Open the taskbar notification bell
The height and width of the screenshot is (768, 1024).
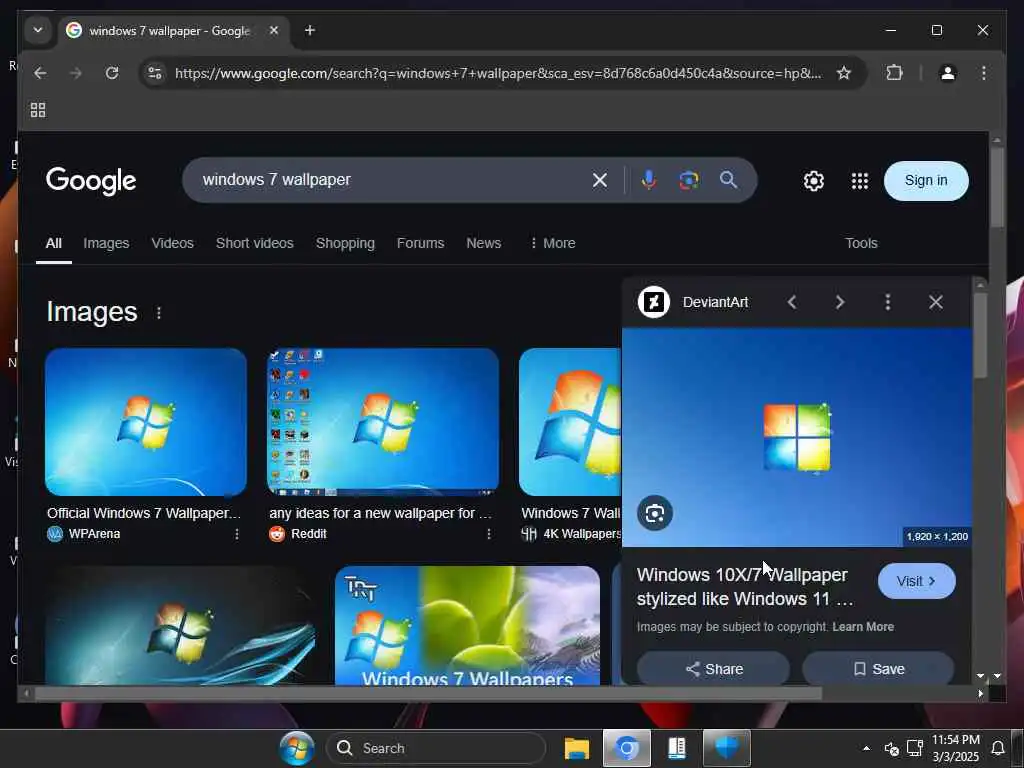pos(998,748)
